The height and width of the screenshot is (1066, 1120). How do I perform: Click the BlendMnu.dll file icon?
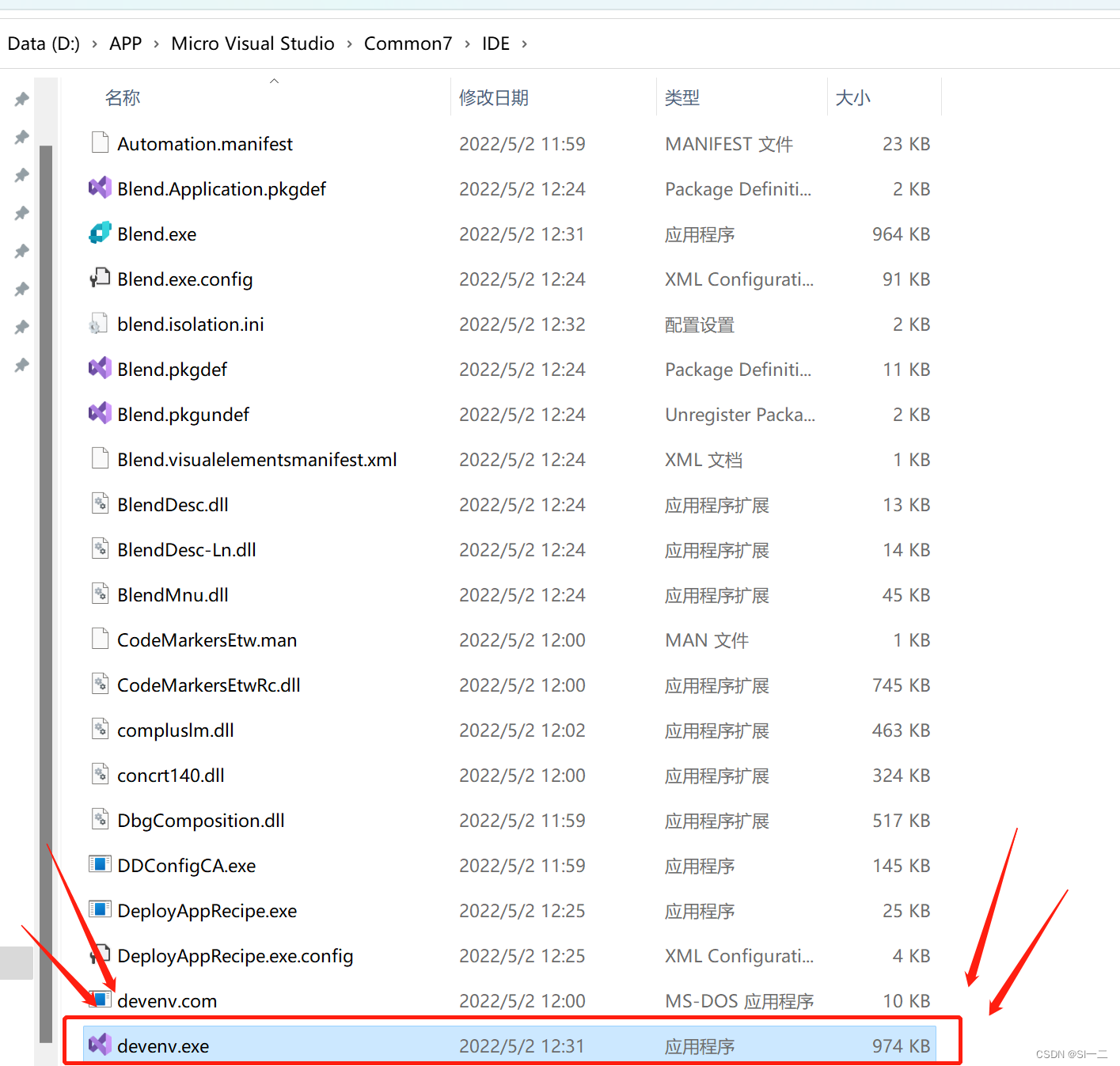coord(100,594)
